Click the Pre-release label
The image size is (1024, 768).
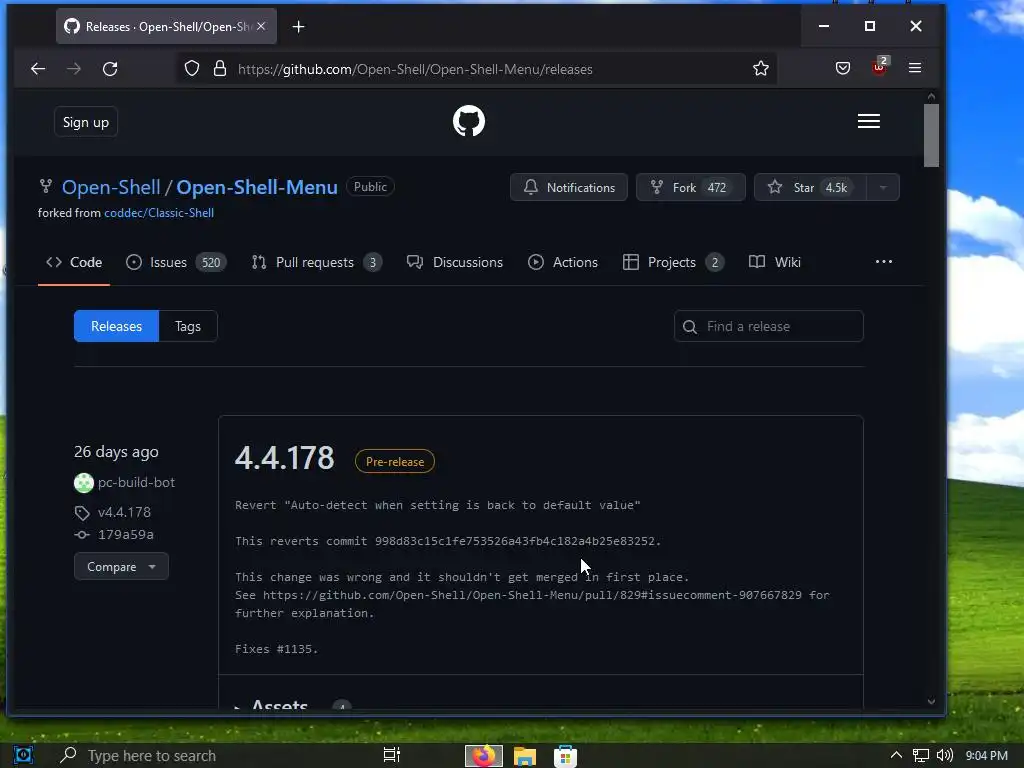coord(394,462)
